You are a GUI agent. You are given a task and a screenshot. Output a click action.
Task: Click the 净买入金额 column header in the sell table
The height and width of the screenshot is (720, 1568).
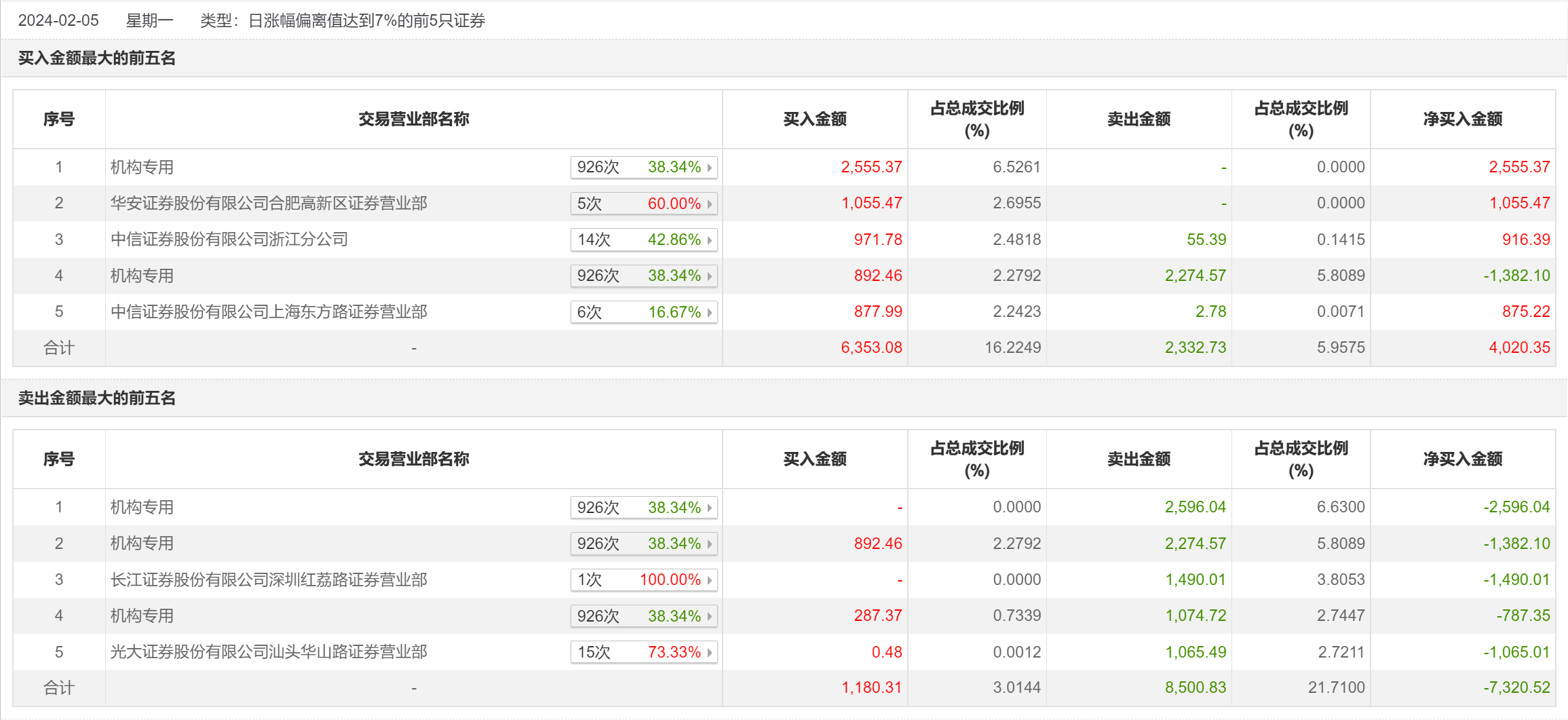pyautogui.click(x=1463, y=459)
